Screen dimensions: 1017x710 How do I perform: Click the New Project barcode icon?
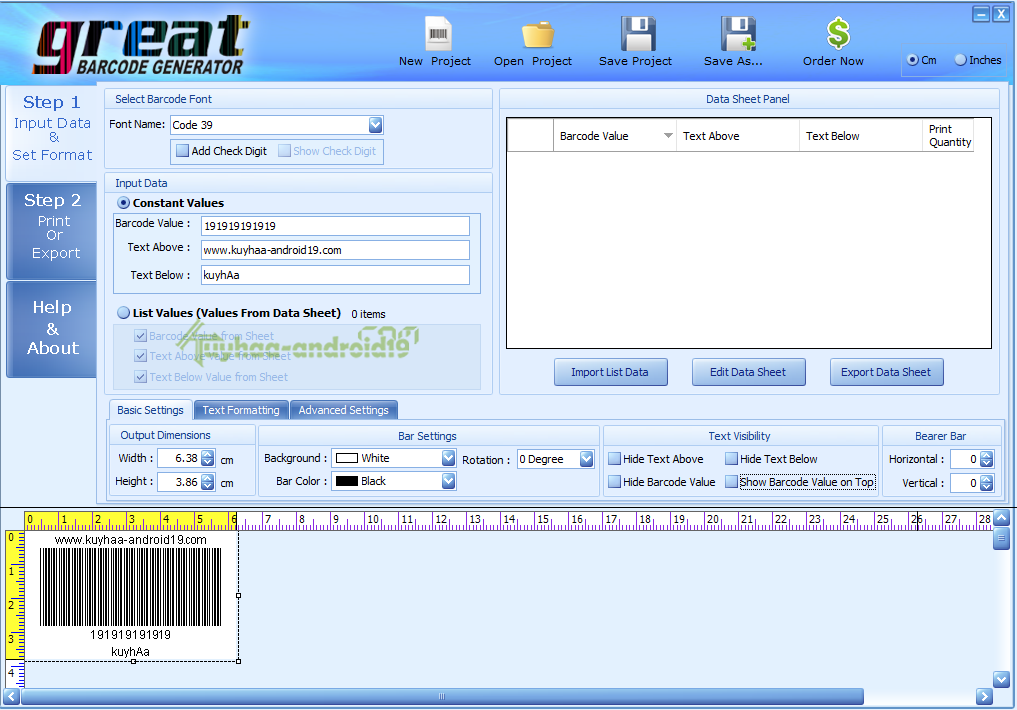tap(438, 34)
